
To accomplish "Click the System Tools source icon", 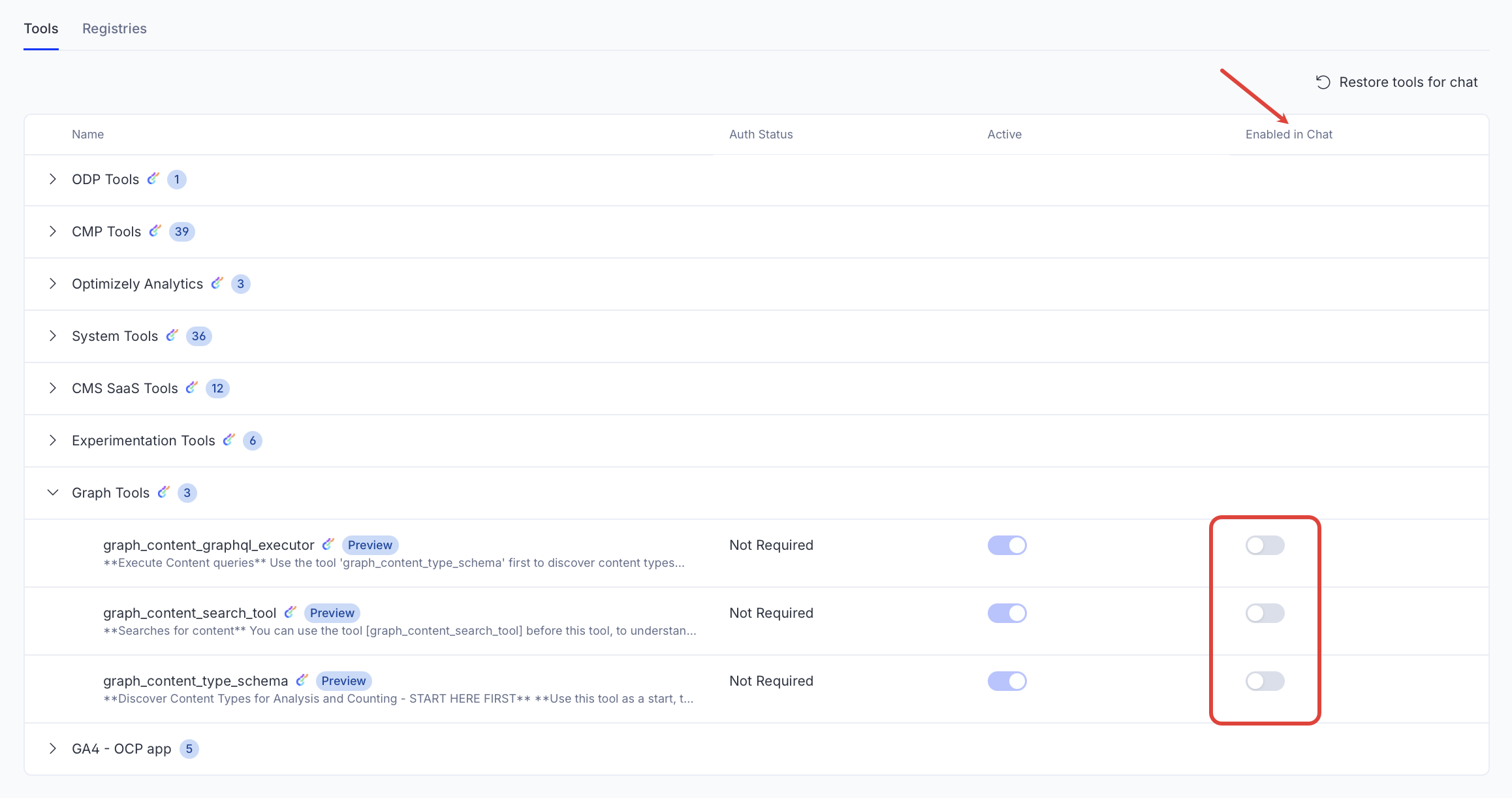I will click(x=172, y=335).
